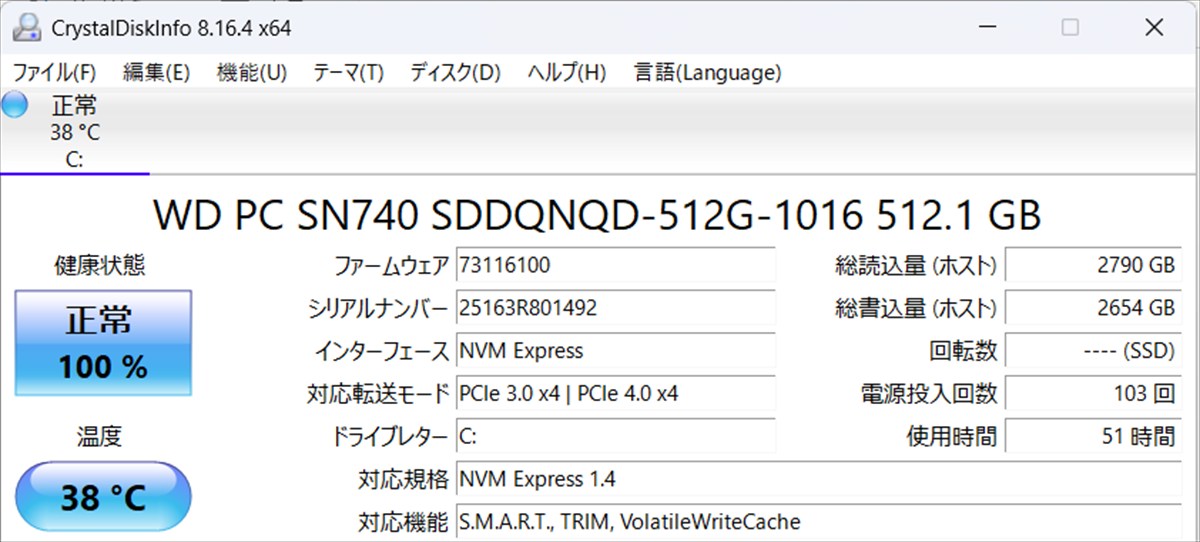
Task: Open the ファイル(F) menu
Action: pyautogui.click(x=54, y=72)
